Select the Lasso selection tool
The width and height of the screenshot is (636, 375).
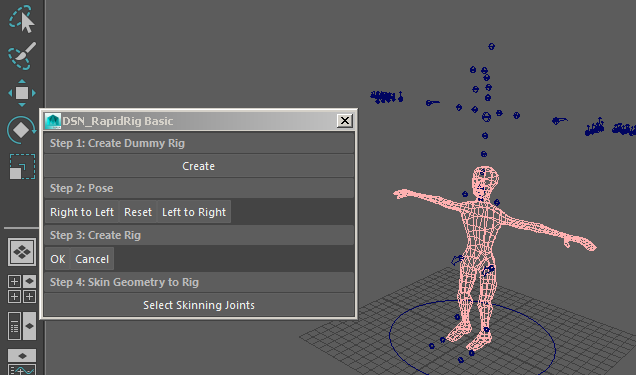[x=21, y=19]
